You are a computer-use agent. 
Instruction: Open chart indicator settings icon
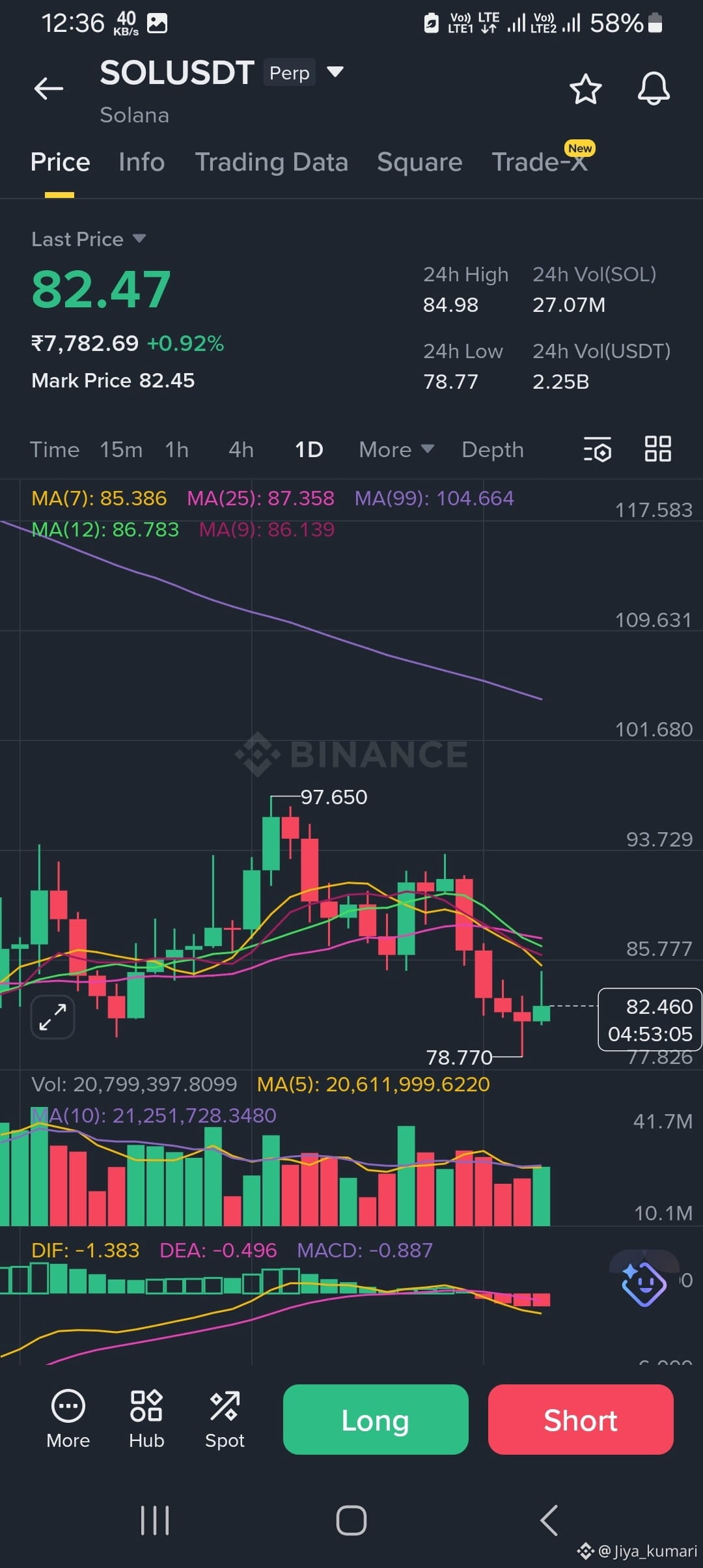point(597,449)
